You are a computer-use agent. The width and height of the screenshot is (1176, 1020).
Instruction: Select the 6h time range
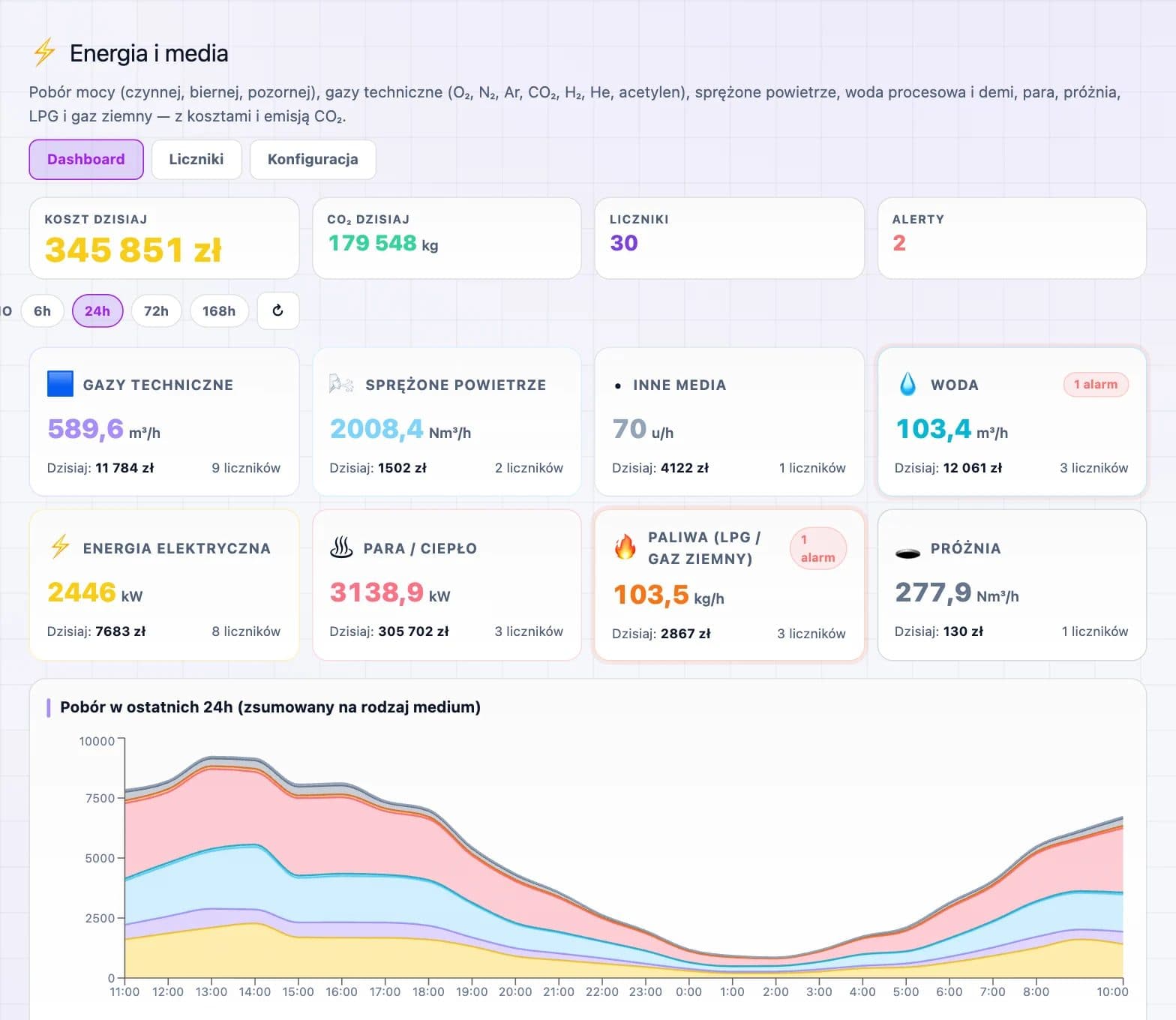click(x=43, y=310)
